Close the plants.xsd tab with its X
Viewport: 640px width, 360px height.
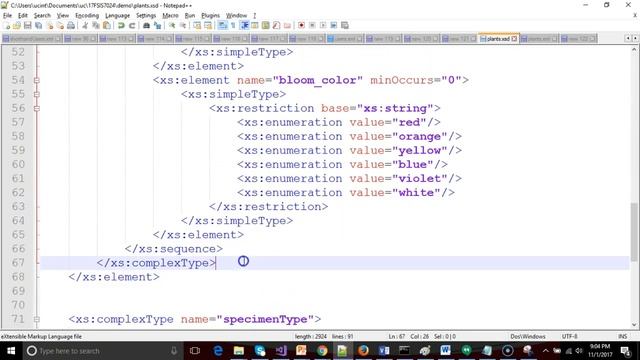point(514,39)
